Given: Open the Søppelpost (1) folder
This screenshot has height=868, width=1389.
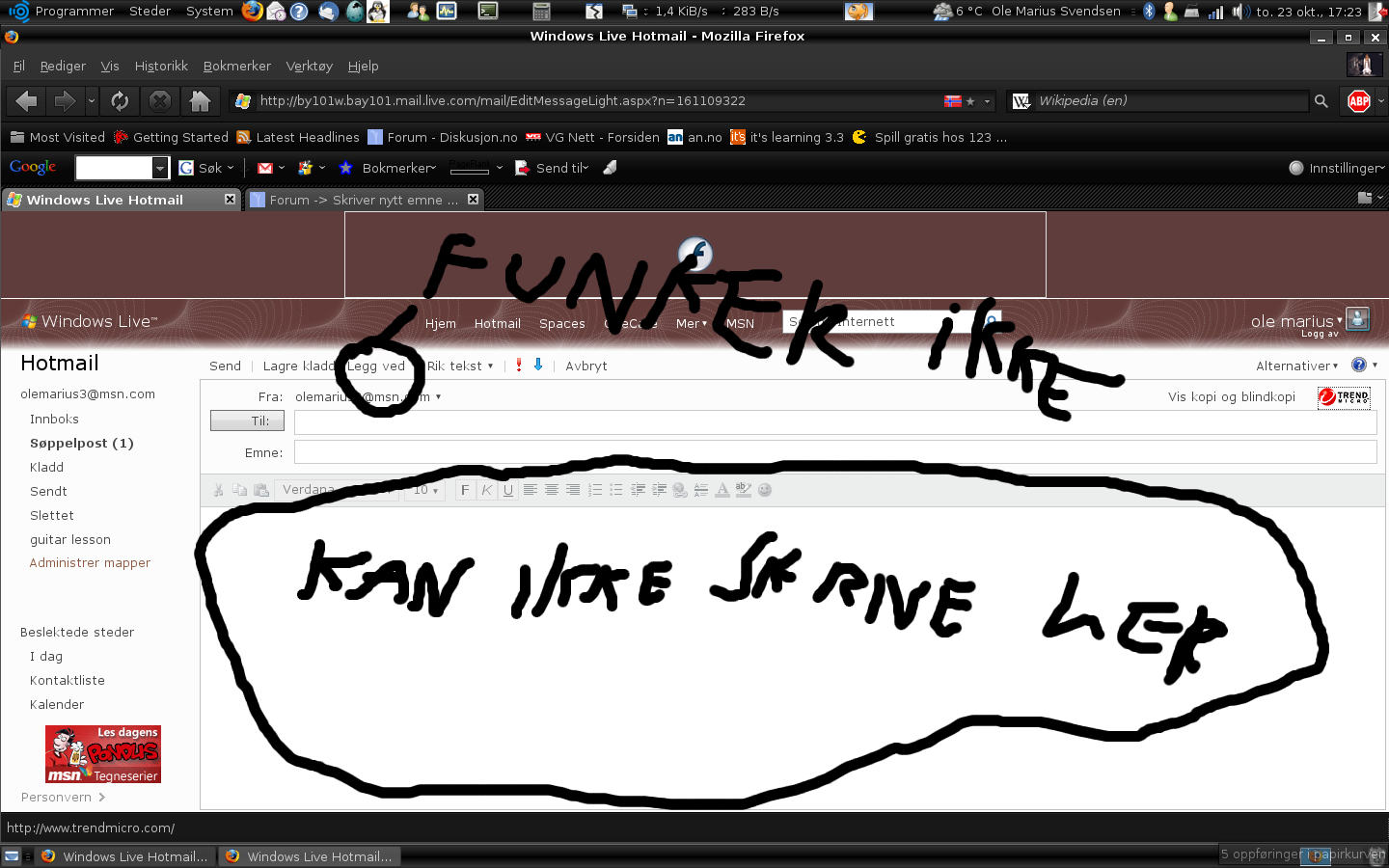Looking at the screenshot, I should pos(81,443).
